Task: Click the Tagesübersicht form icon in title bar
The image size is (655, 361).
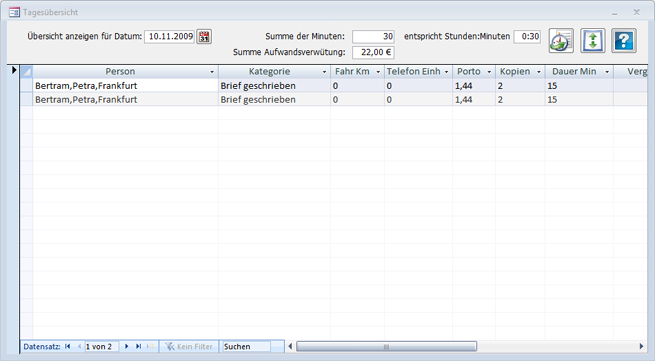Action: tap(14, 13)
